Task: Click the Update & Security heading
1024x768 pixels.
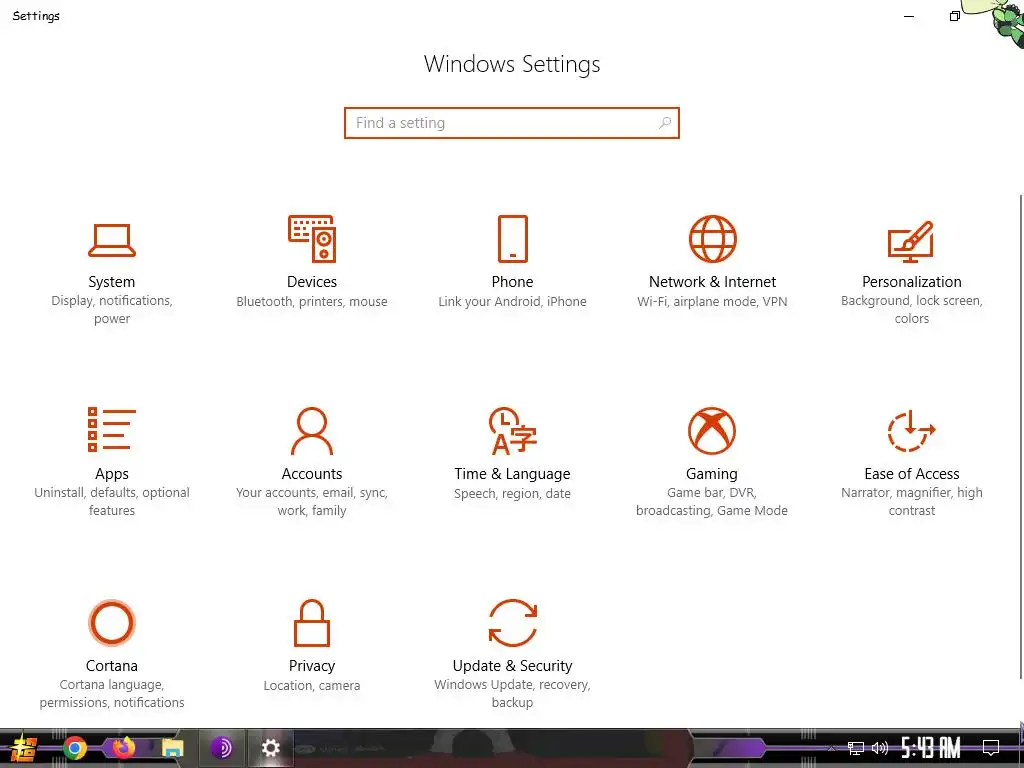Action: tap(513, 665)
